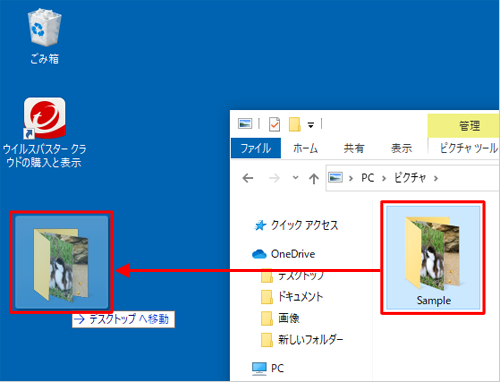Open the ピクチャ ツール tab

click(x=468, y=148)
